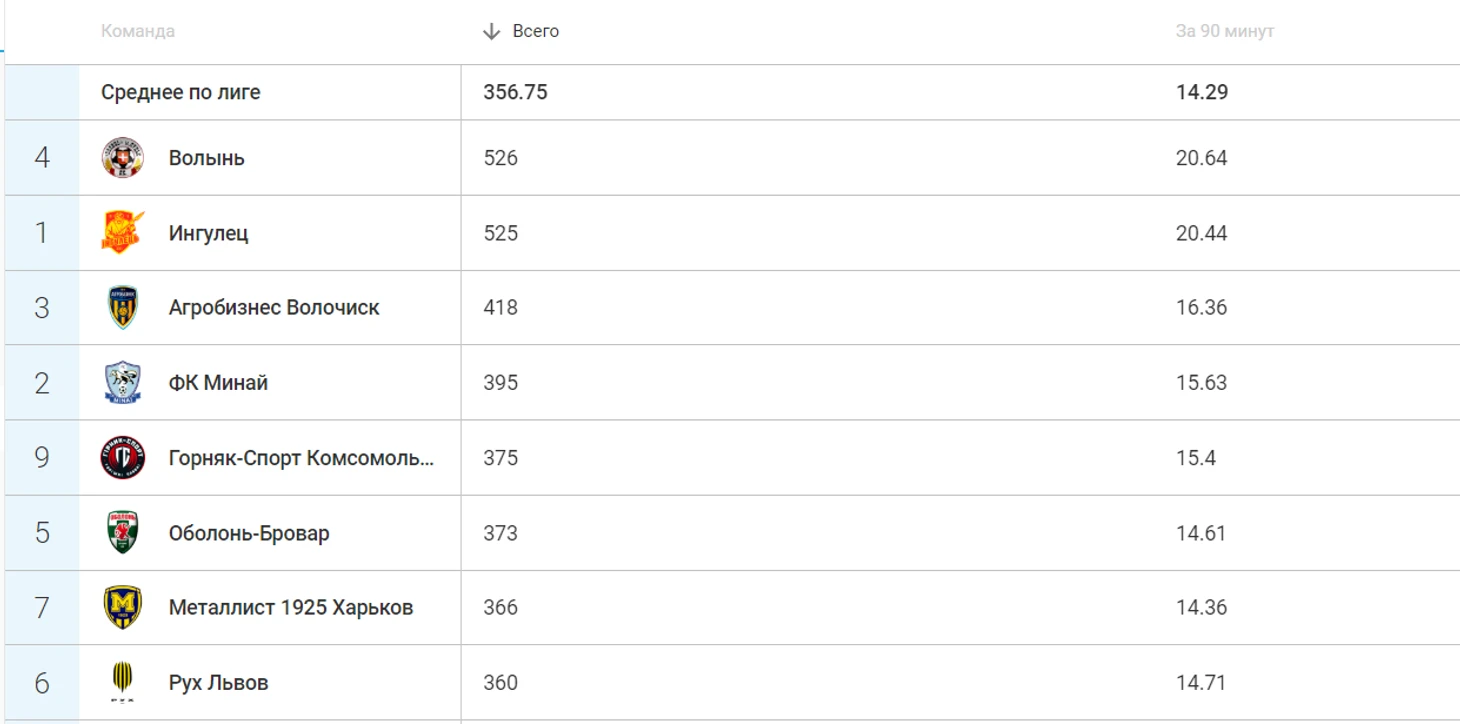The image size is (1460, 724).
Task: Open the Металлист 1925 Харьков crest
Action: click(123, 607)
